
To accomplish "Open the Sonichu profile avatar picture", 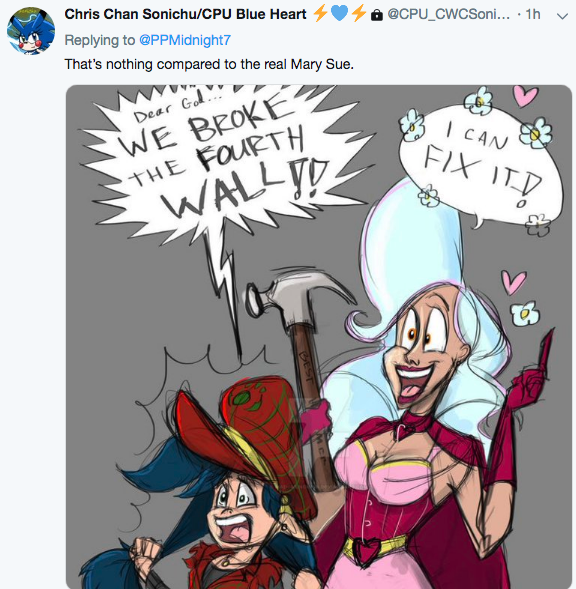I will click(31, 31).
